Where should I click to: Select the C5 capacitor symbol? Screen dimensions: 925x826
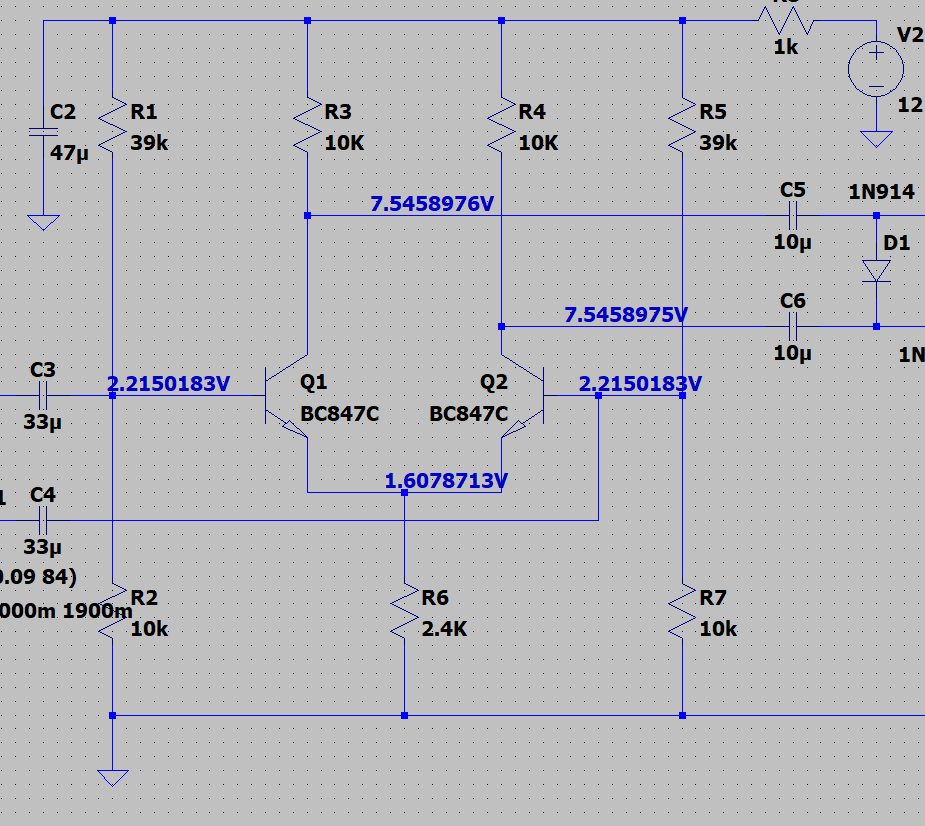click(x=793, y=215)
